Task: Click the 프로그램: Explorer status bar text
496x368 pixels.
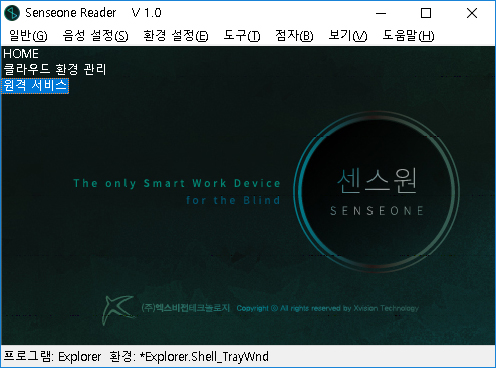Action: (x=52, y=357)
